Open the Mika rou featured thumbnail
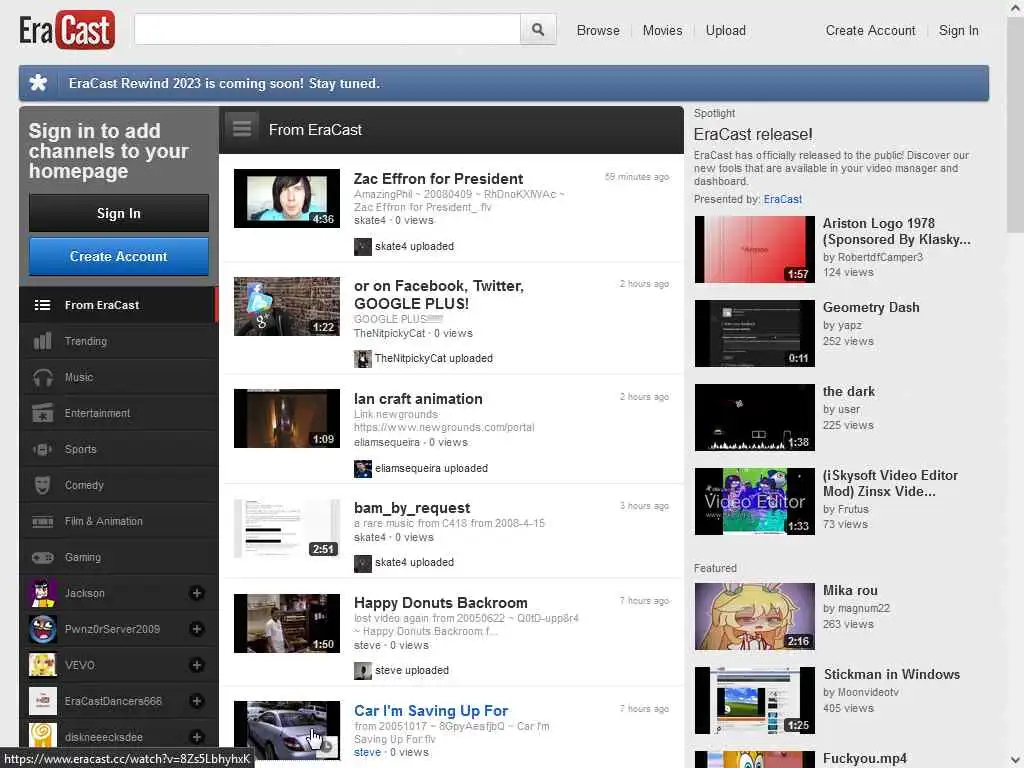1024x768 pixels. pos(754,616)
